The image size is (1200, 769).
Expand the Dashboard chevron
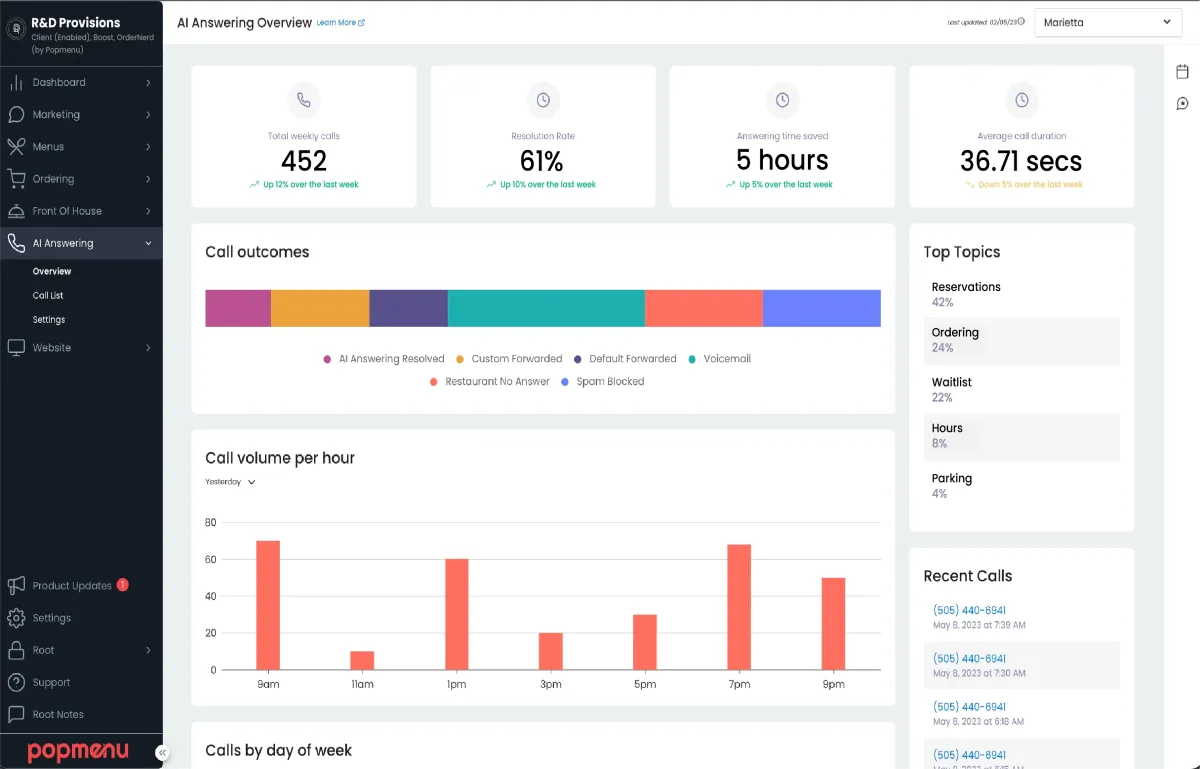pyautogui.click(x=148, y=82)
